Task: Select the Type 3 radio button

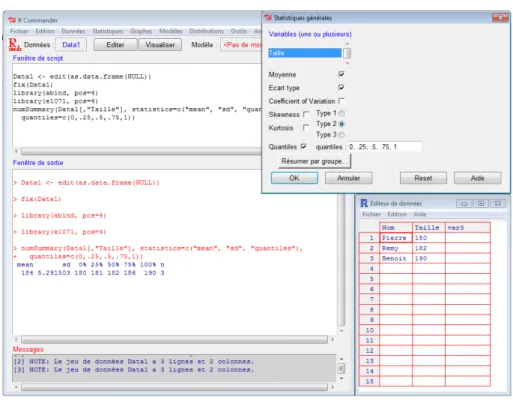Action: (341, 135)
